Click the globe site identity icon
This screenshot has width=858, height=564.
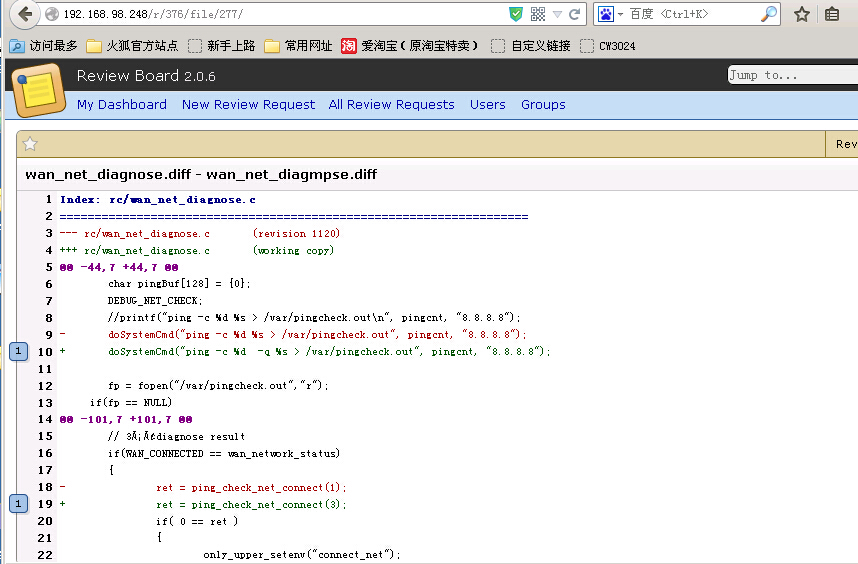(x=52, y=14)
